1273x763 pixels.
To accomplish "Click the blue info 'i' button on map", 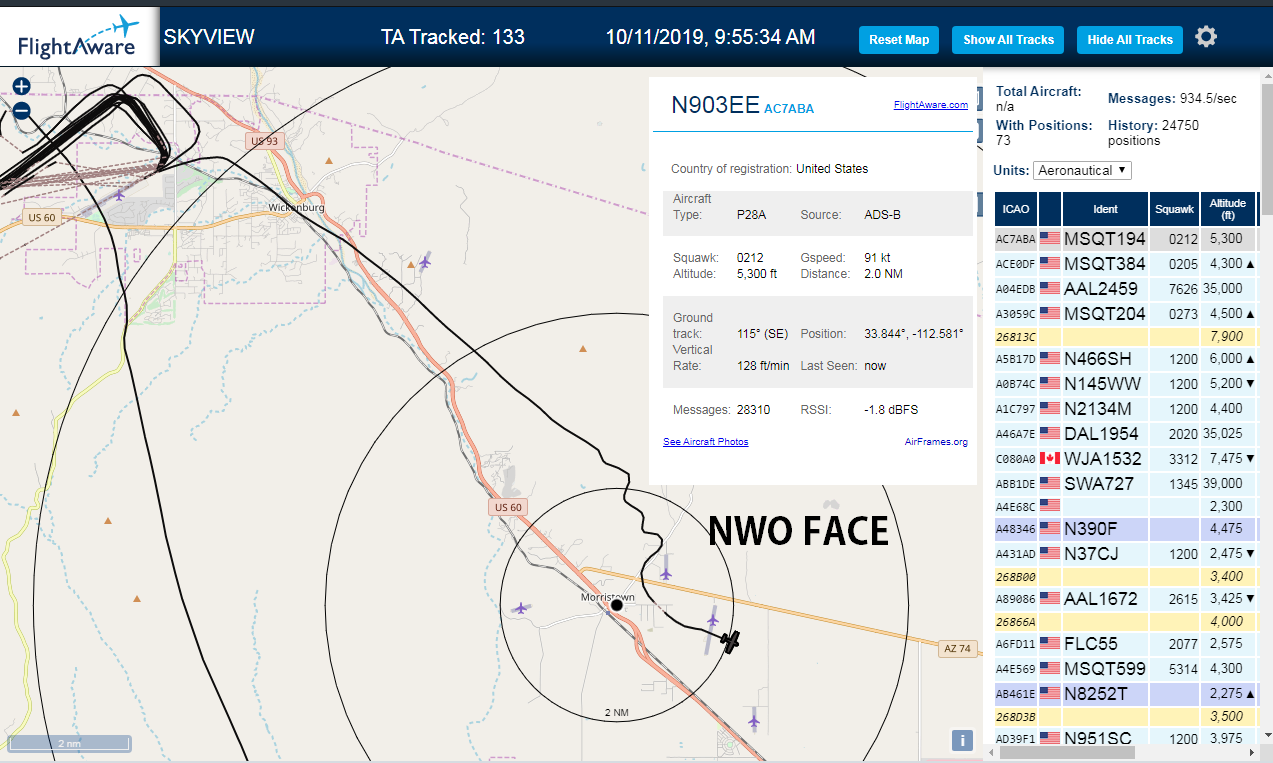I will (961, 740).
